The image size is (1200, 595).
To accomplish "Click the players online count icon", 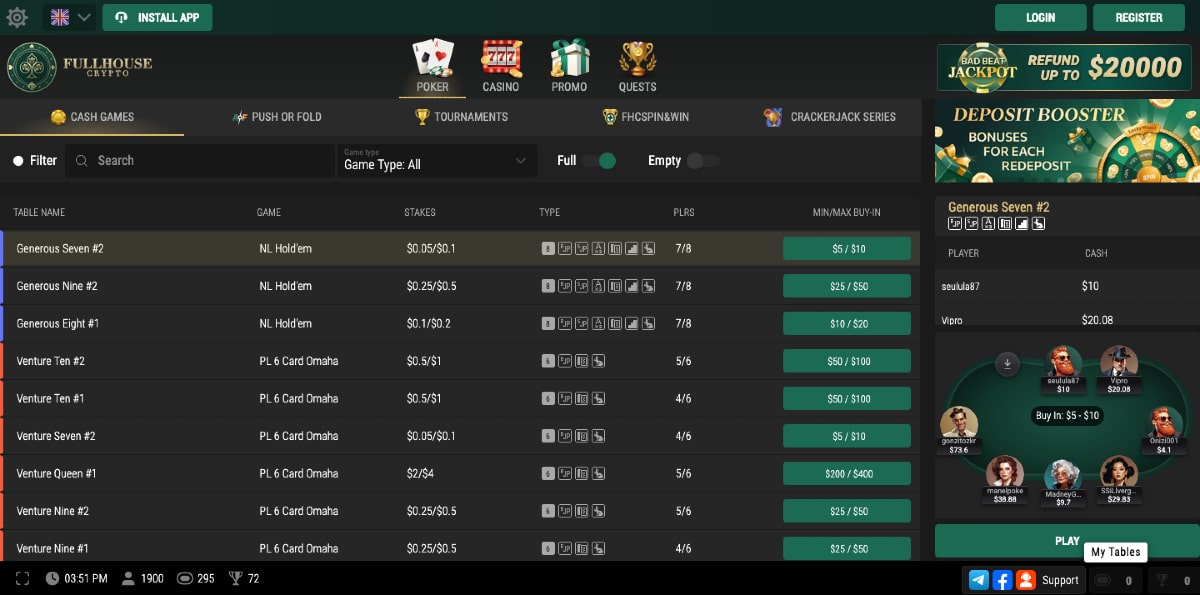I will click(x=128, y=578).
